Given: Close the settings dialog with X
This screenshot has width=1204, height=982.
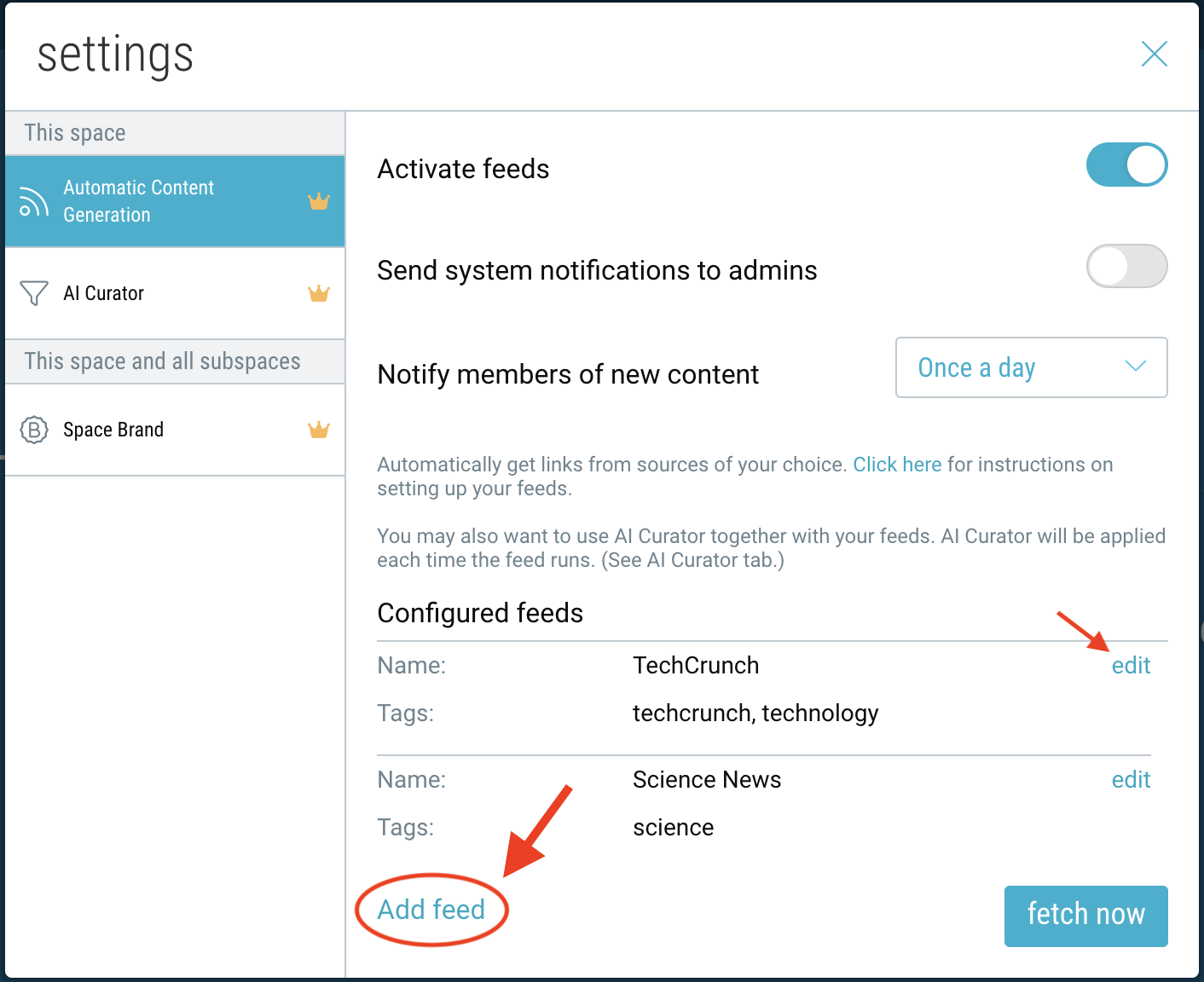Looking at the screenshot, I should click(x=1154, y=55).
